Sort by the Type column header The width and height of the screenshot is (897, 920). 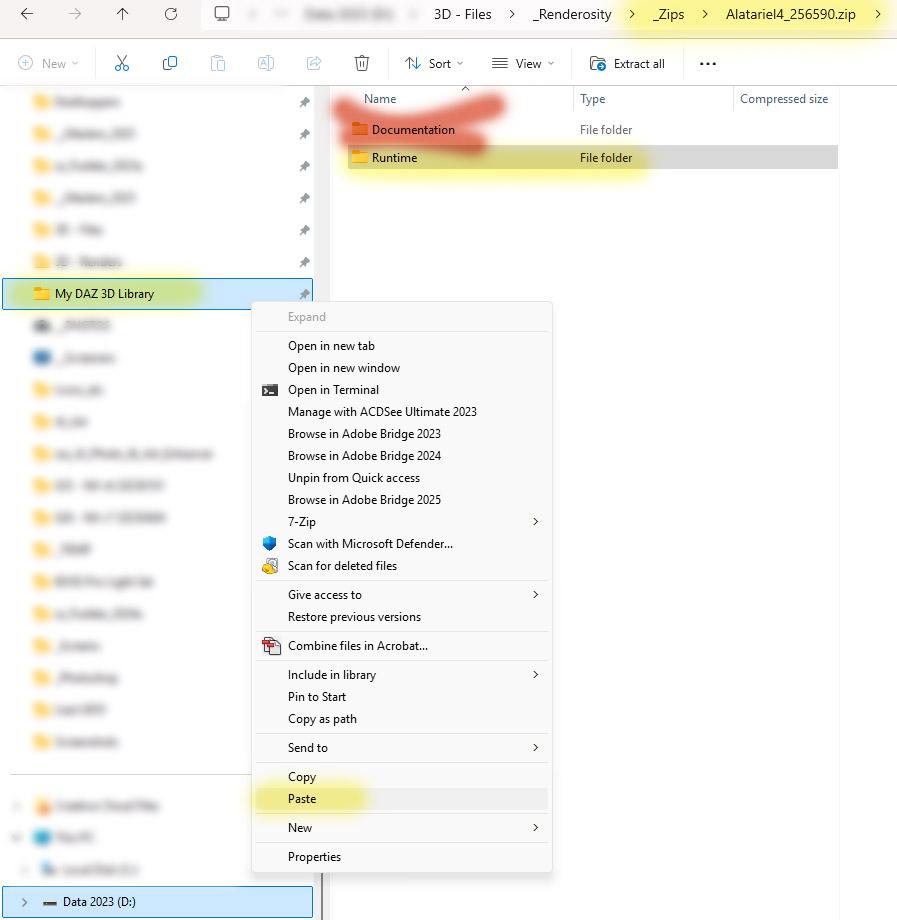click(593, 99)
